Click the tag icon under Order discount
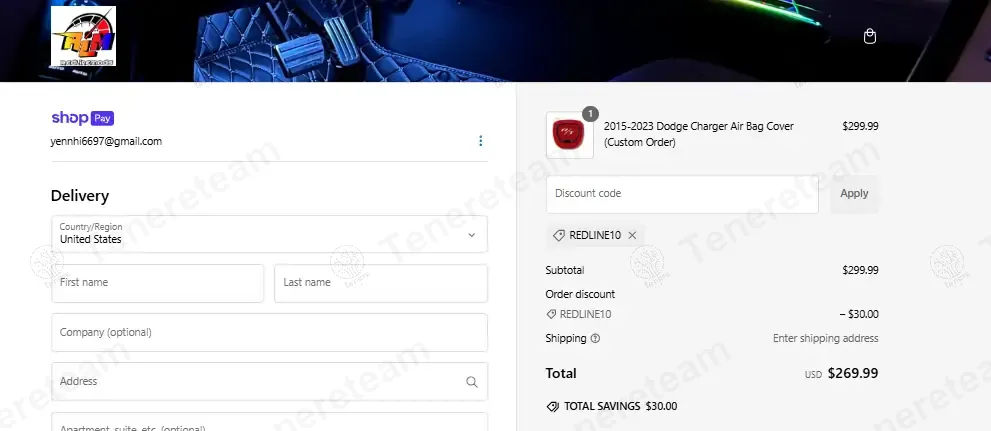 551,314
